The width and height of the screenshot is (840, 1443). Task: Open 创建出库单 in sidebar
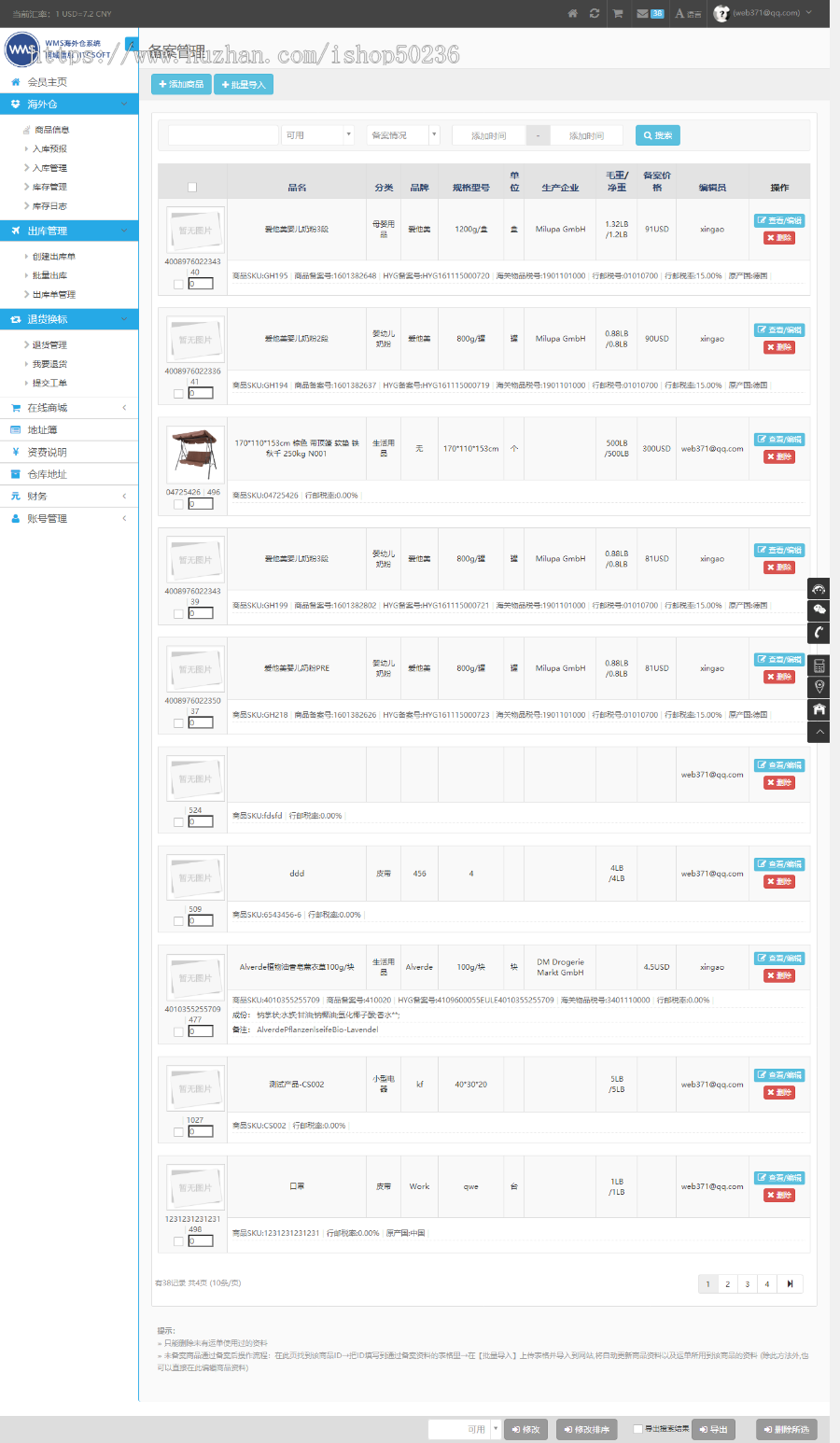[54, 257]
